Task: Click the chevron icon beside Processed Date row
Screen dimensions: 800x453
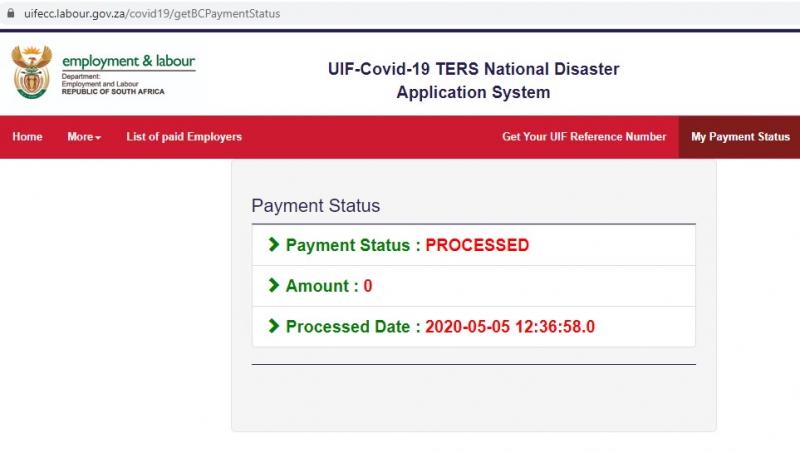Action: [274, 326]
